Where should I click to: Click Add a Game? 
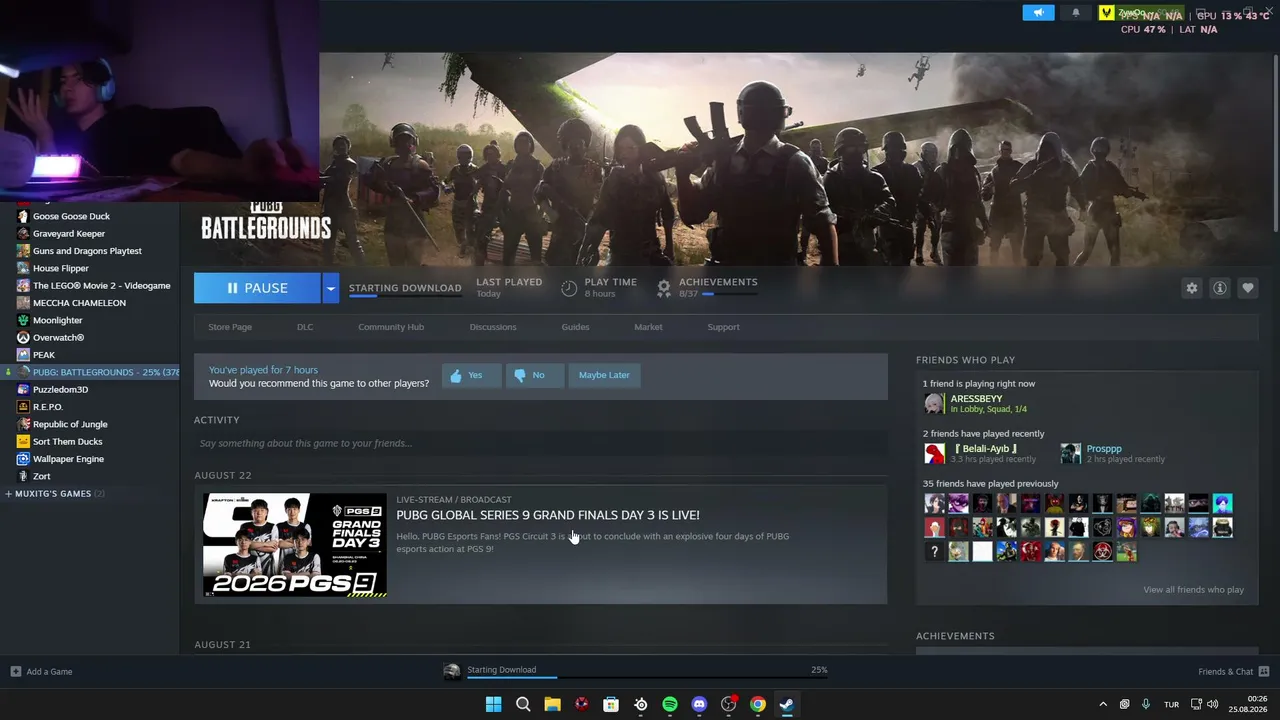click(x=42, y=672)
